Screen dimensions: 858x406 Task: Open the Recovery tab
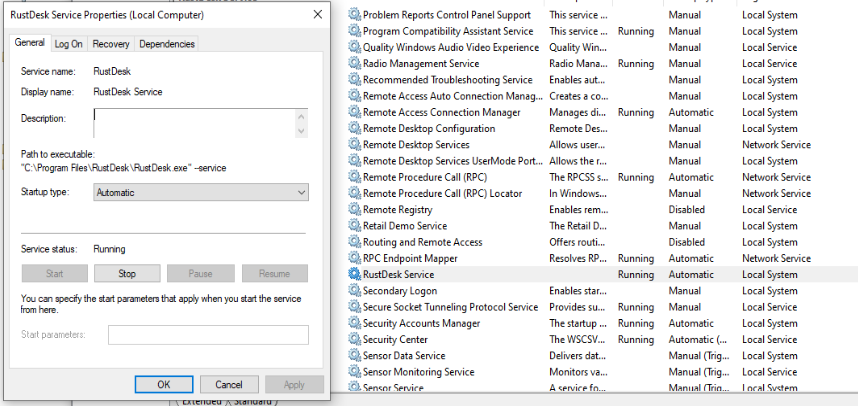pos(111,44)
